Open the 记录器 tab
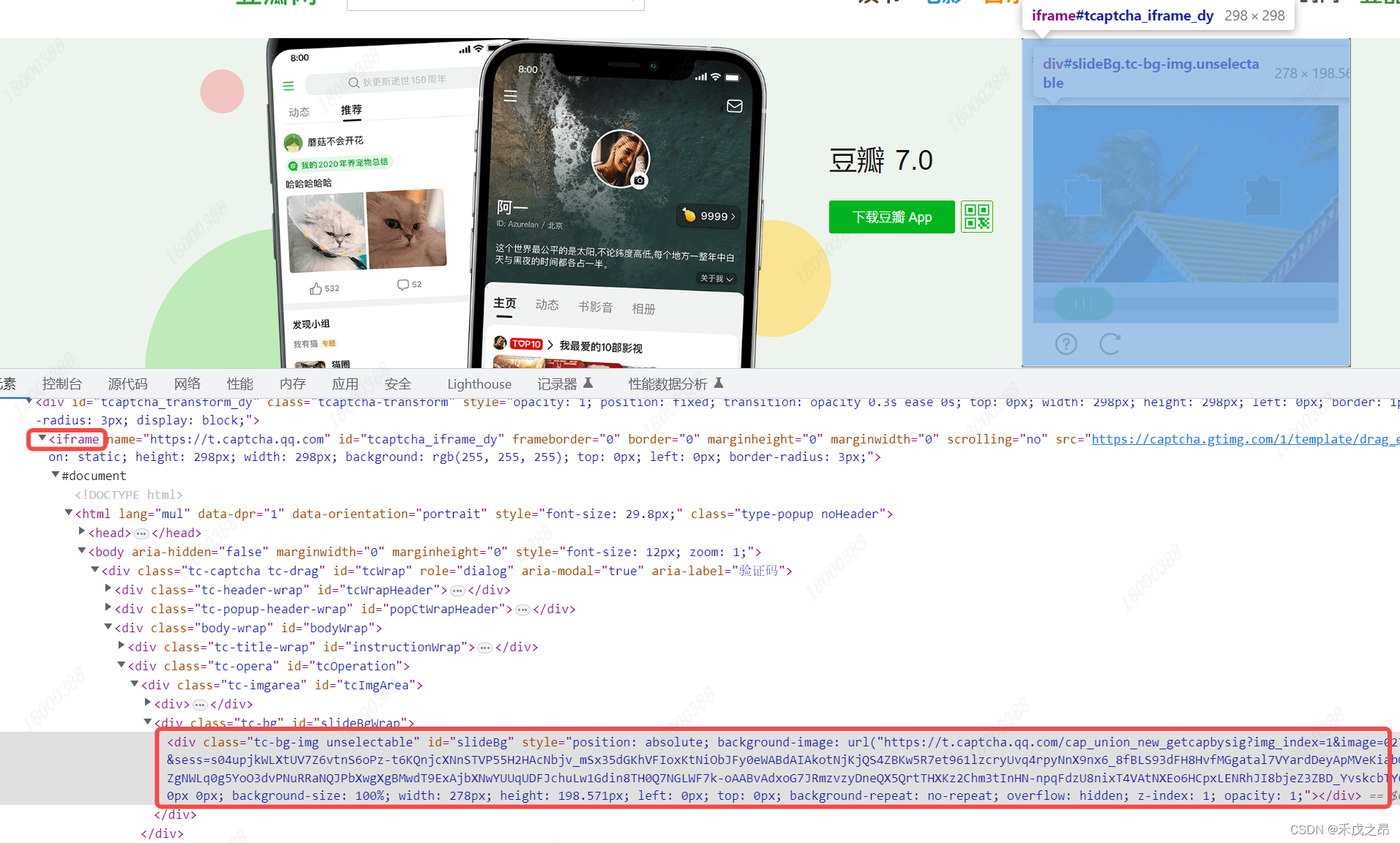Viewport: 1400px width, 843px height. tap(557, 383)
